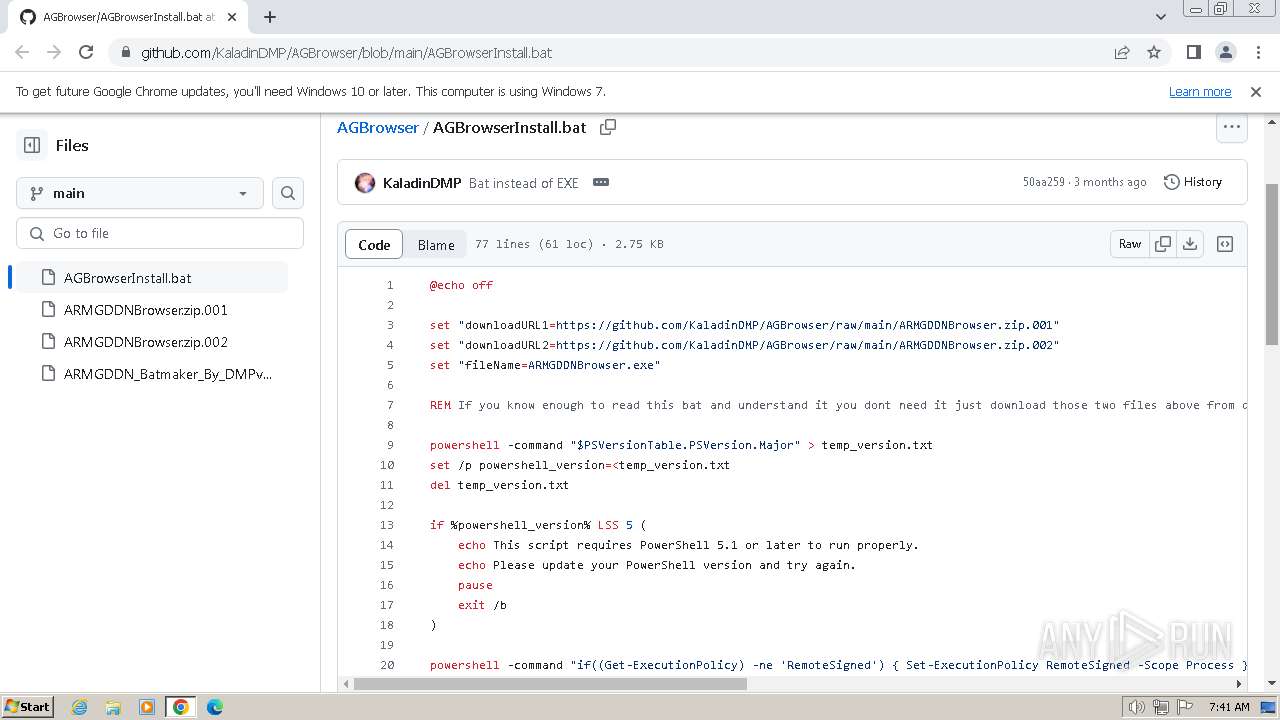The width and height of the screenshot is (1280, 720).
Task: Click the address bar URL
Action: [x=346, y=53]
